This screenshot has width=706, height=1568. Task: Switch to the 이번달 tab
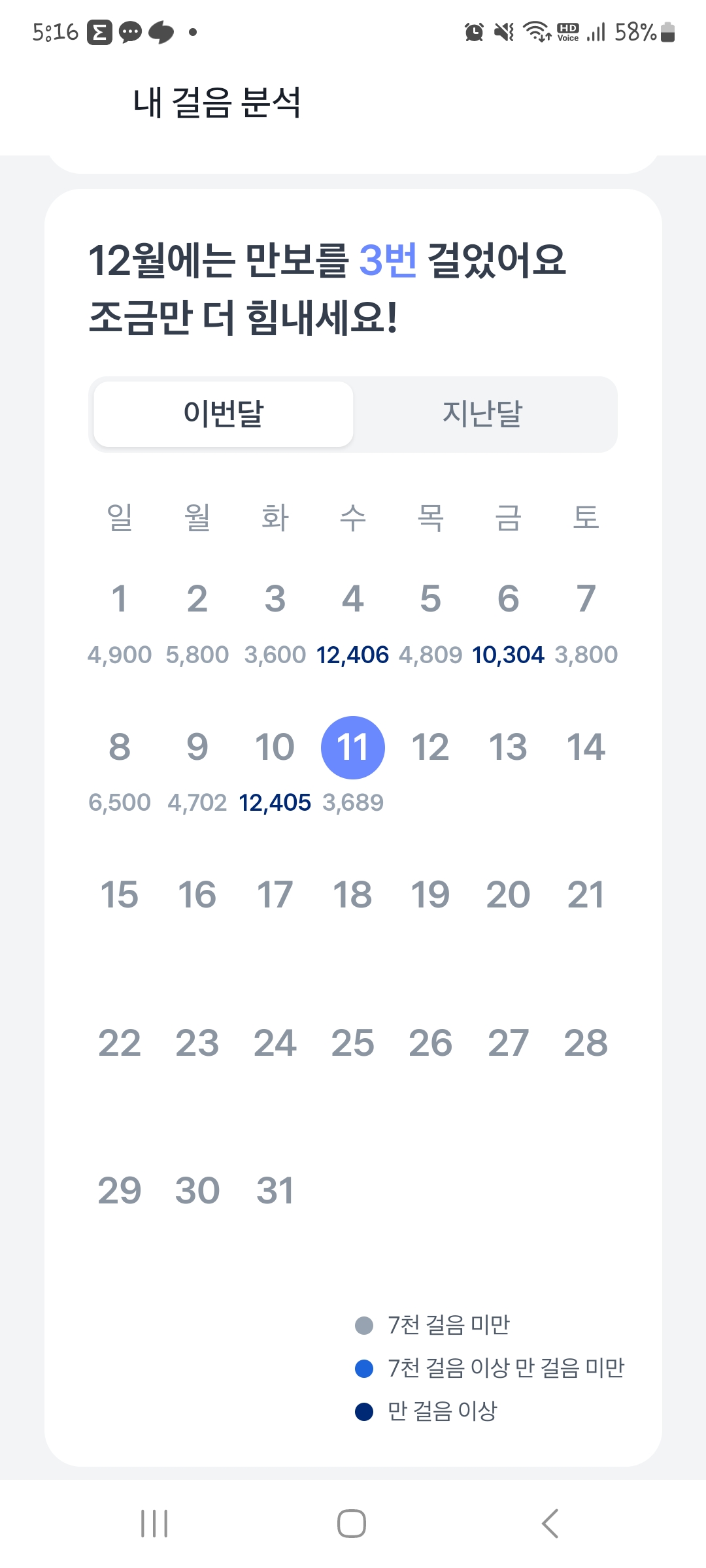[x=224, y=414]
